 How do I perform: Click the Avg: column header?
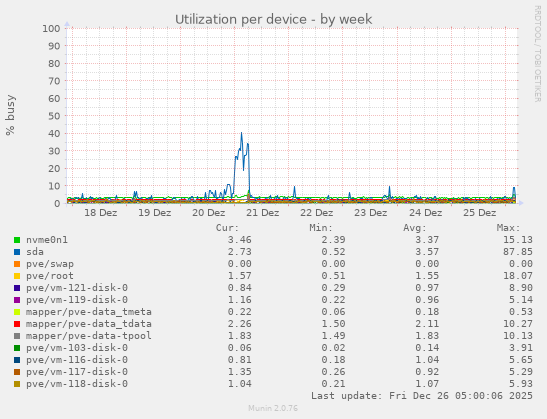pyautogui.click(x=415, y=228)
